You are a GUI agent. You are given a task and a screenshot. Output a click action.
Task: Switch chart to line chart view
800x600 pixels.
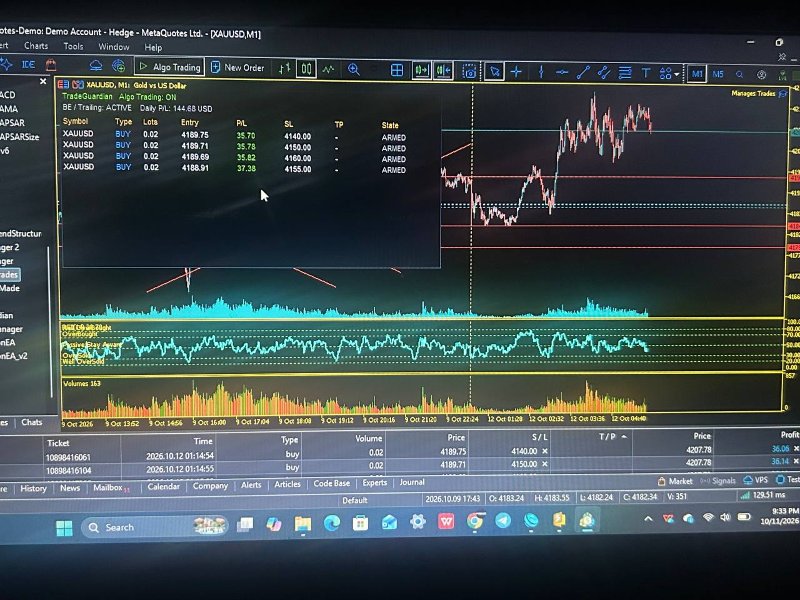coord(328,69)
